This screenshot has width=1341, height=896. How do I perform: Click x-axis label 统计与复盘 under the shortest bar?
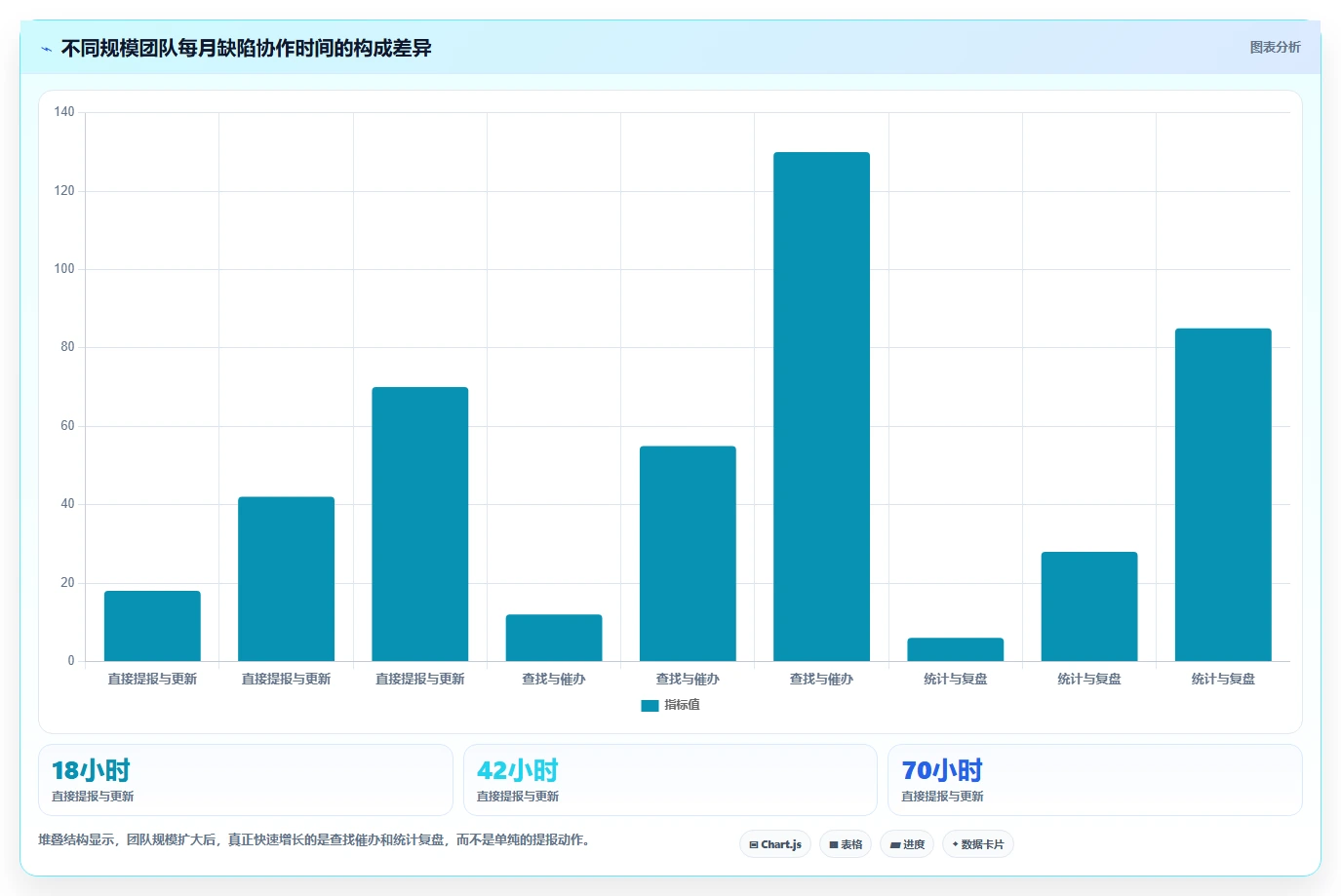956,680
